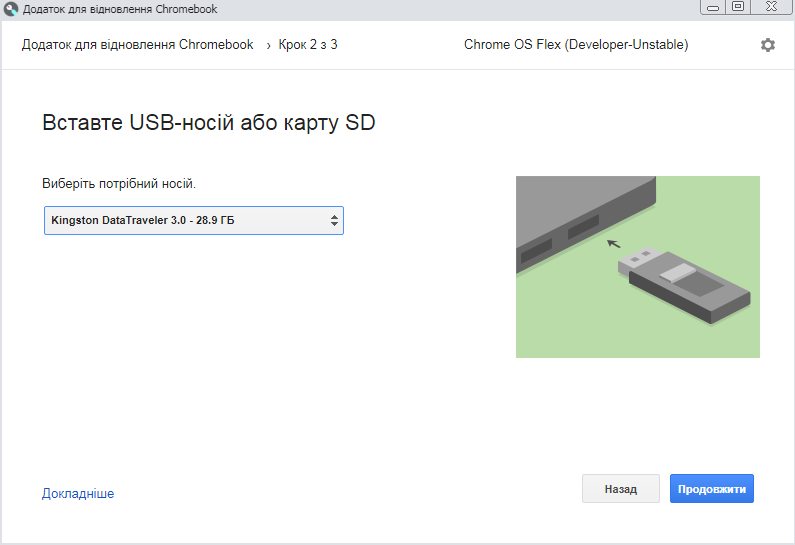Click the insertion arrow in the illustration
Viewport: 795px width, 545px height.
pyautogui.click(x=613, y=242)
